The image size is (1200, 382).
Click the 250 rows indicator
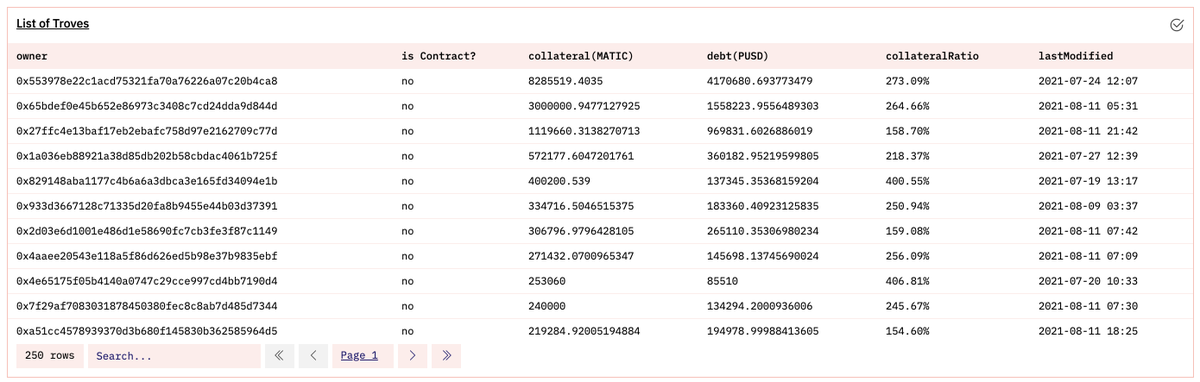tap(50, 355)
